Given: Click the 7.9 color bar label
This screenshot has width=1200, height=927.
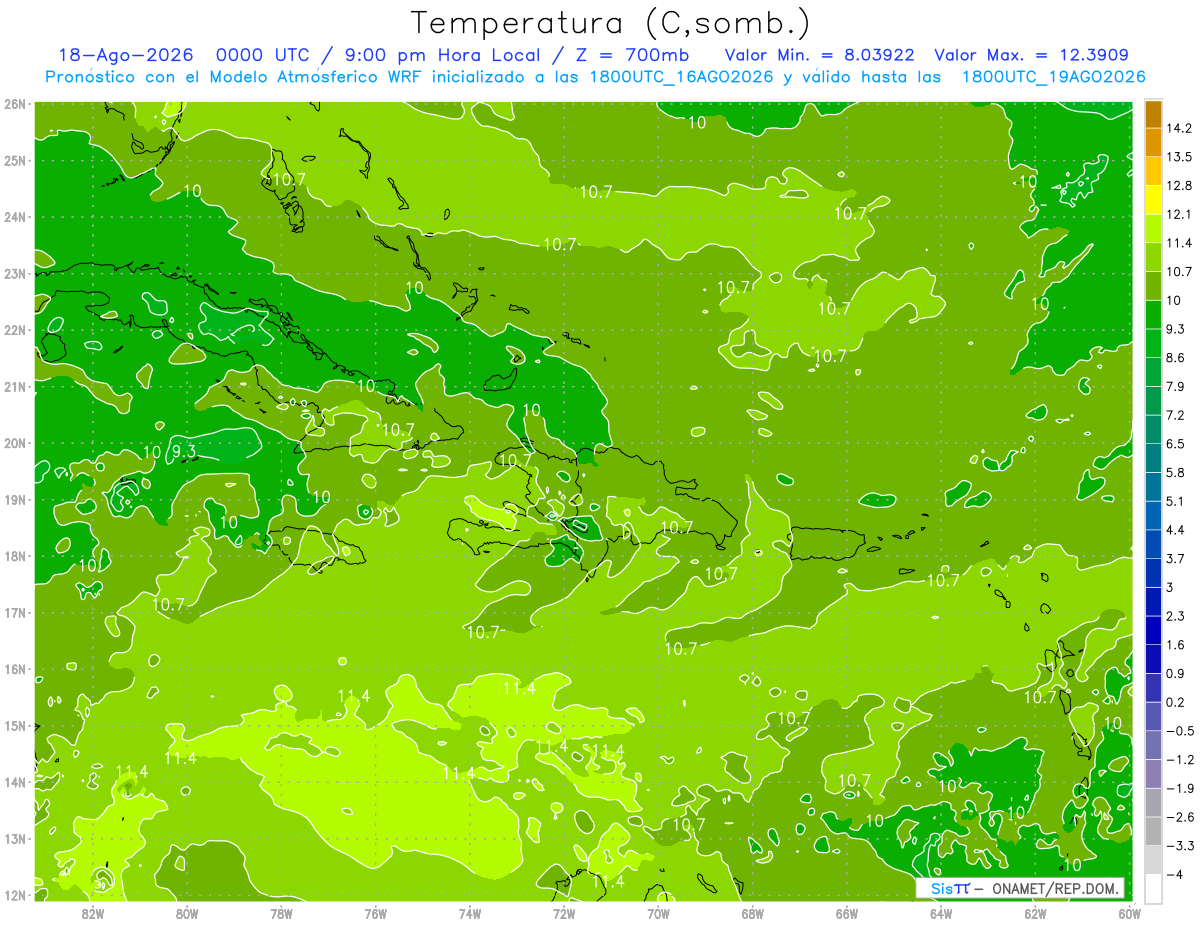Looking at the screenshot, I should pyautogui.click(x=1176, y=386).
